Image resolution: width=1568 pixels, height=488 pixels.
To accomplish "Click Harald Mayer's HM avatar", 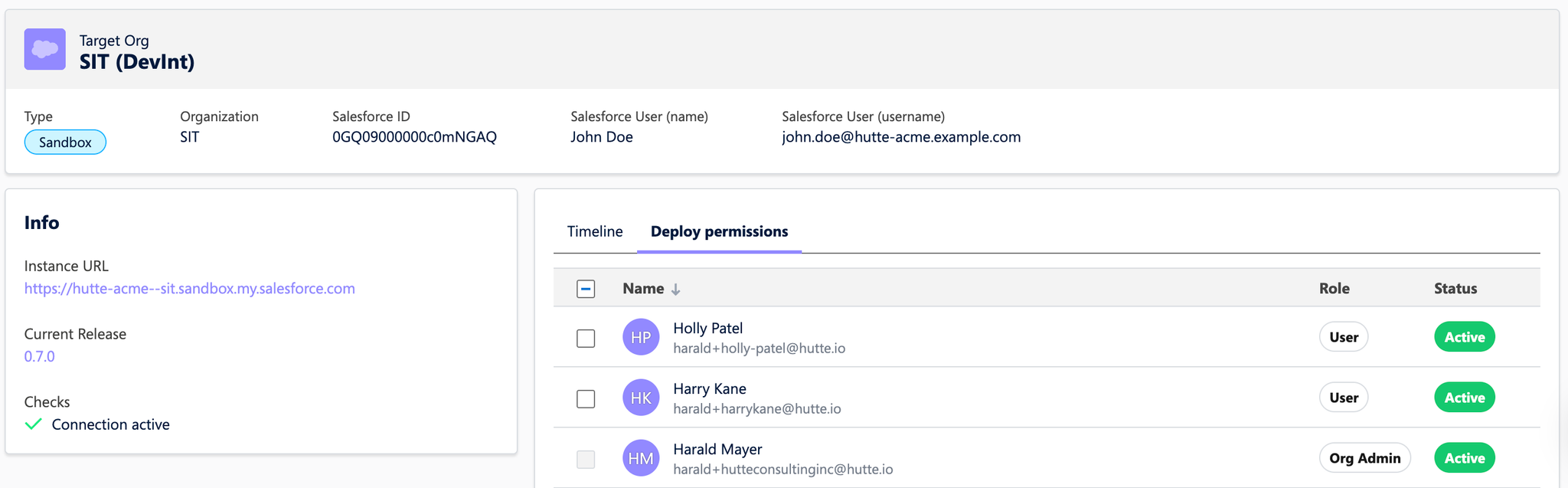I will click(x=641, y=458).
